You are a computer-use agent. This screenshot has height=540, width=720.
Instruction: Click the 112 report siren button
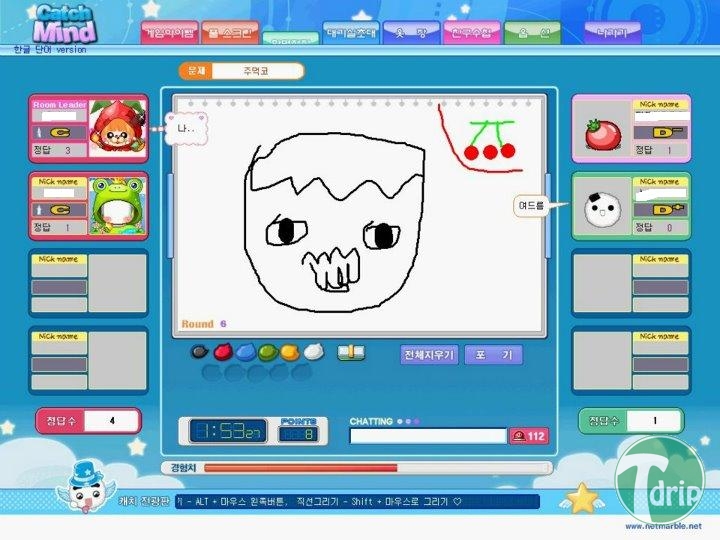click(529, 436)
